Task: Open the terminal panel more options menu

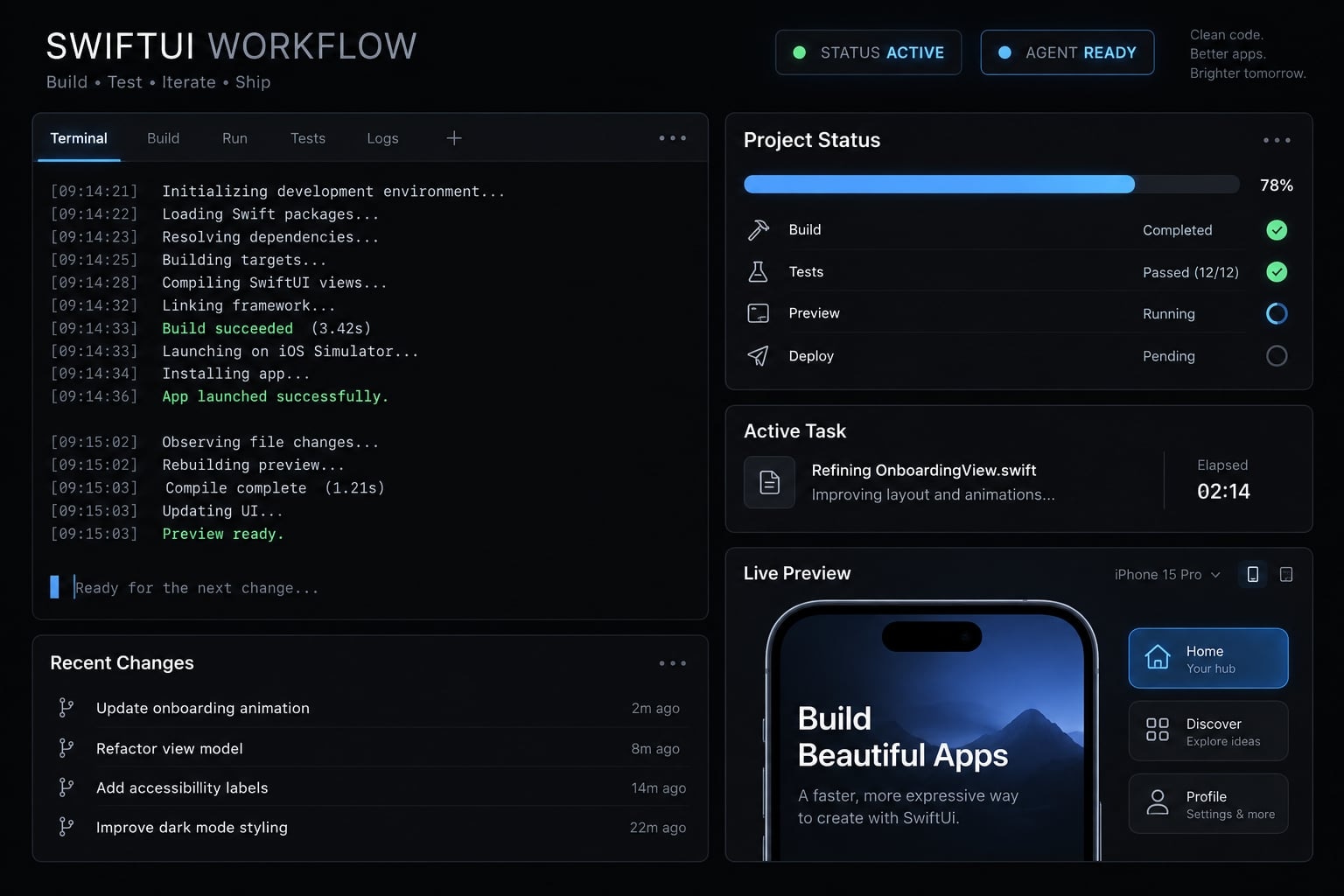Action: click(x=673, y=138)
